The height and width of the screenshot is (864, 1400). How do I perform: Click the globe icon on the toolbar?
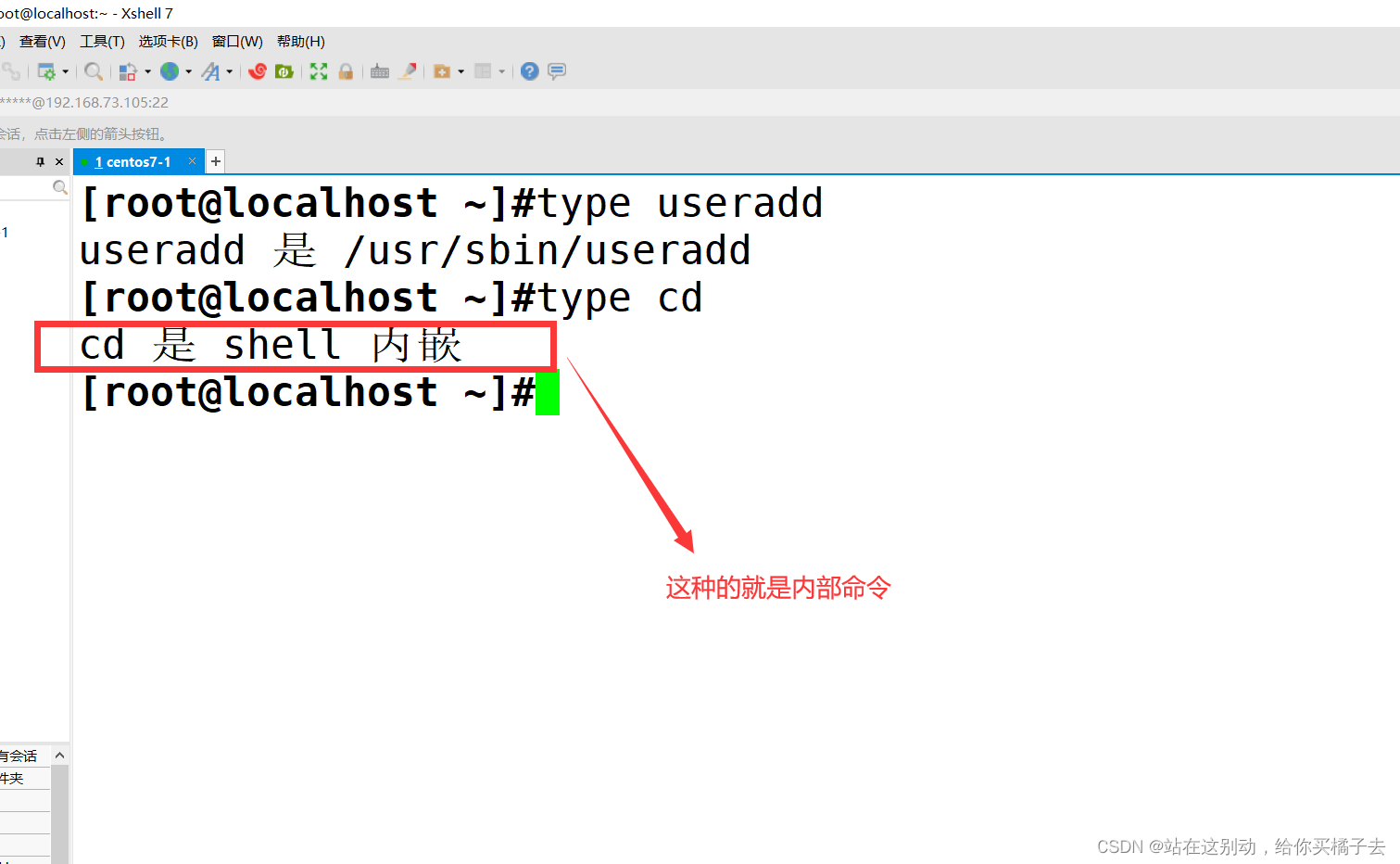pos(170,71)
